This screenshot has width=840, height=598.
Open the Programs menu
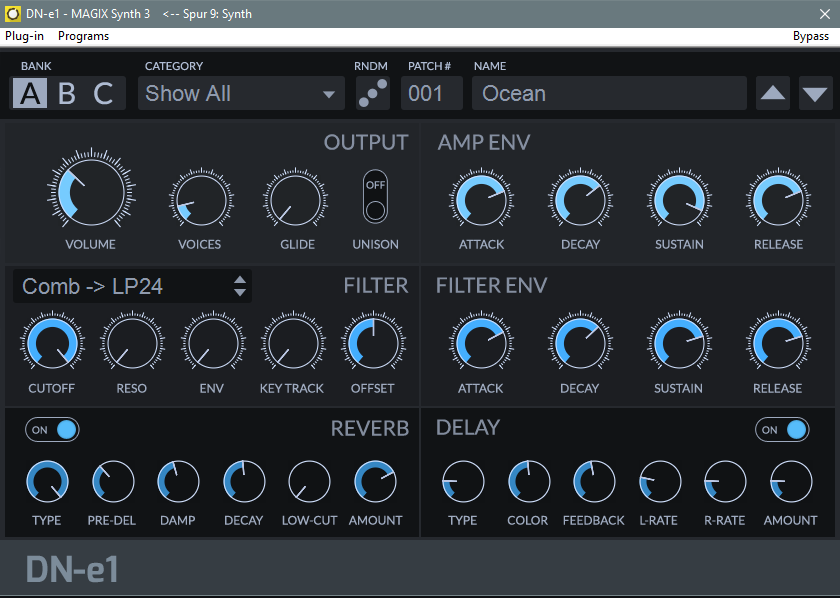pyautogui.click(x=84, y=36)
